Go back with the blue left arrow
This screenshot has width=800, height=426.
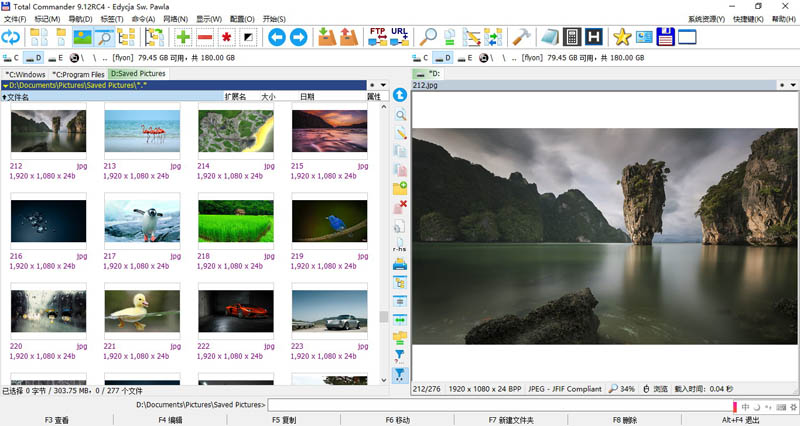click(x=277, y=37)
